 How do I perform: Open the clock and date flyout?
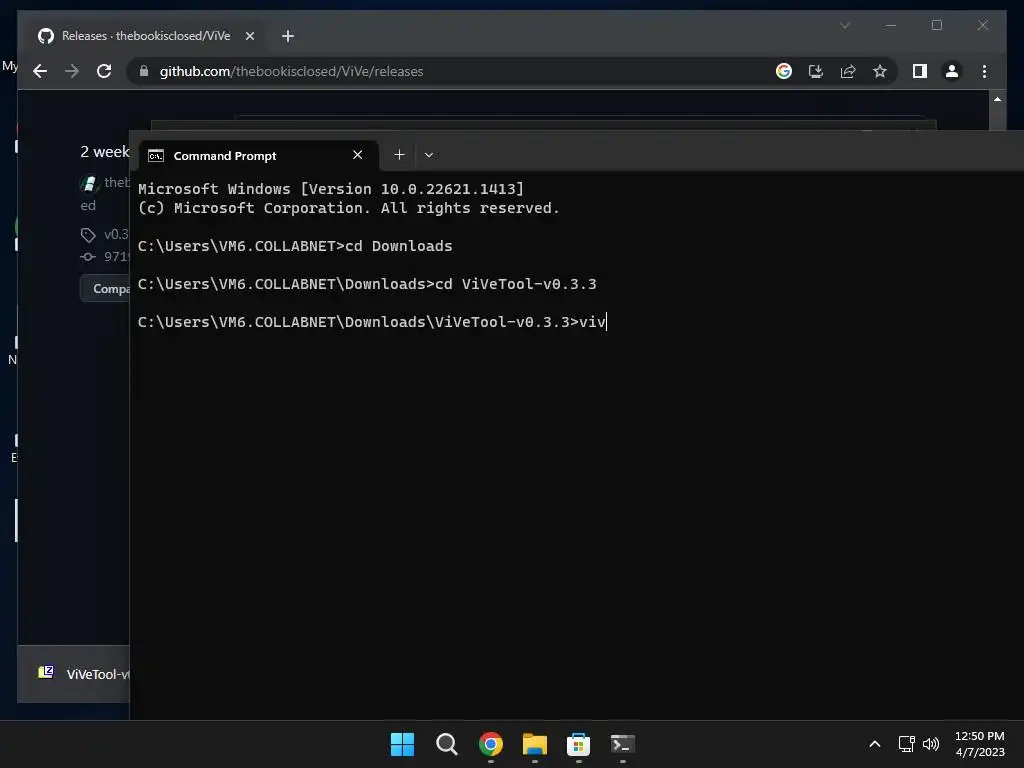tap(980, 744)
